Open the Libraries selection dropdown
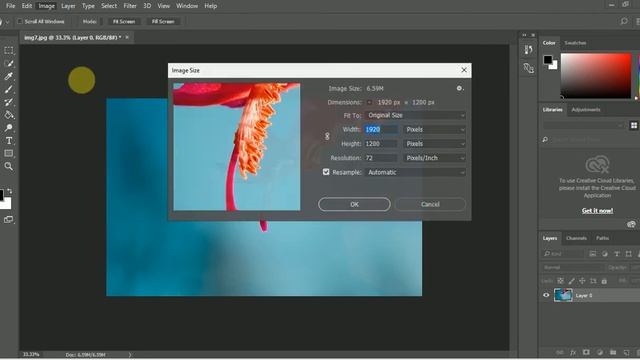Image resolution: width=640 pixels, height=360 pixels. point(584,125)
